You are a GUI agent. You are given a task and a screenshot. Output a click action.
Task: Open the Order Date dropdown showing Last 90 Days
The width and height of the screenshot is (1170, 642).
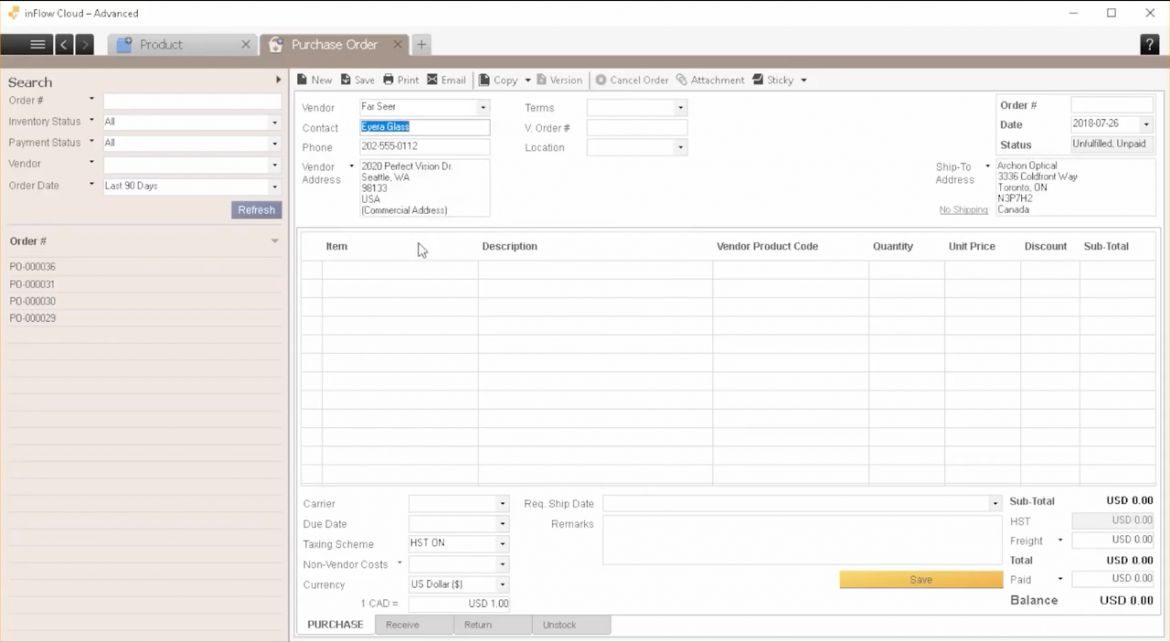[x=273, y=185]
